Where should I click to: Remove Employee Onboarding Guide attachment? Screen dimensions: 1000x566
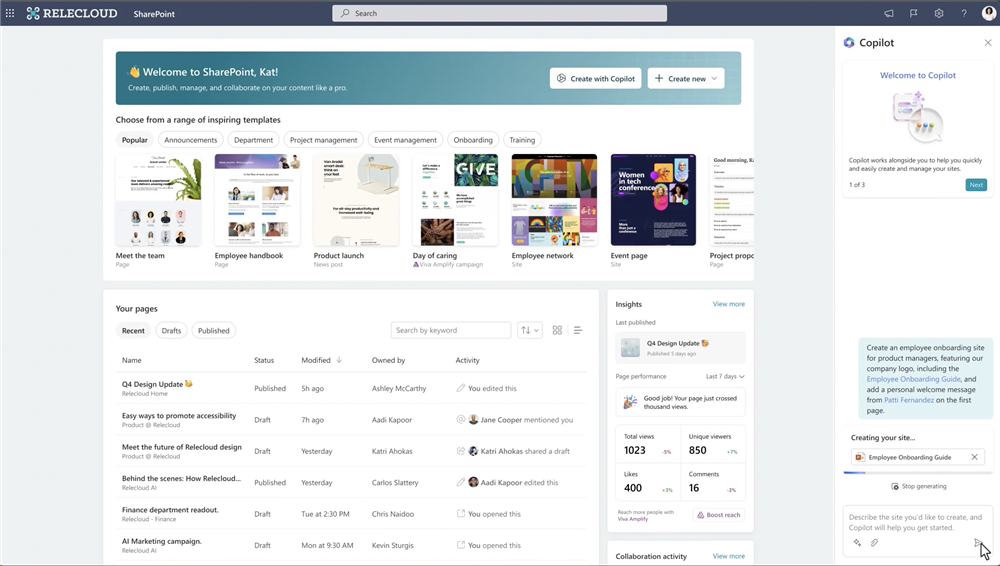point(974,457)
